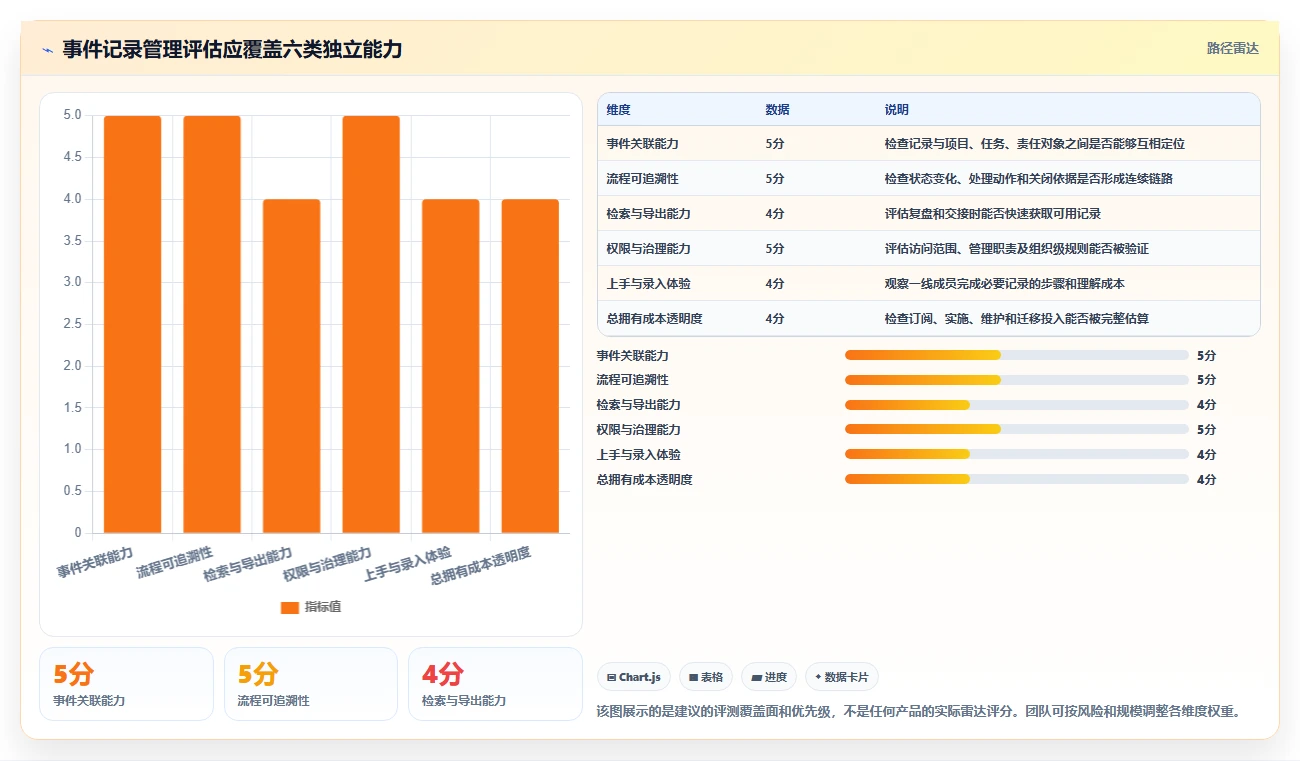Click the 4分 score in the 上手与录入体验 table row

coord(775,284)
